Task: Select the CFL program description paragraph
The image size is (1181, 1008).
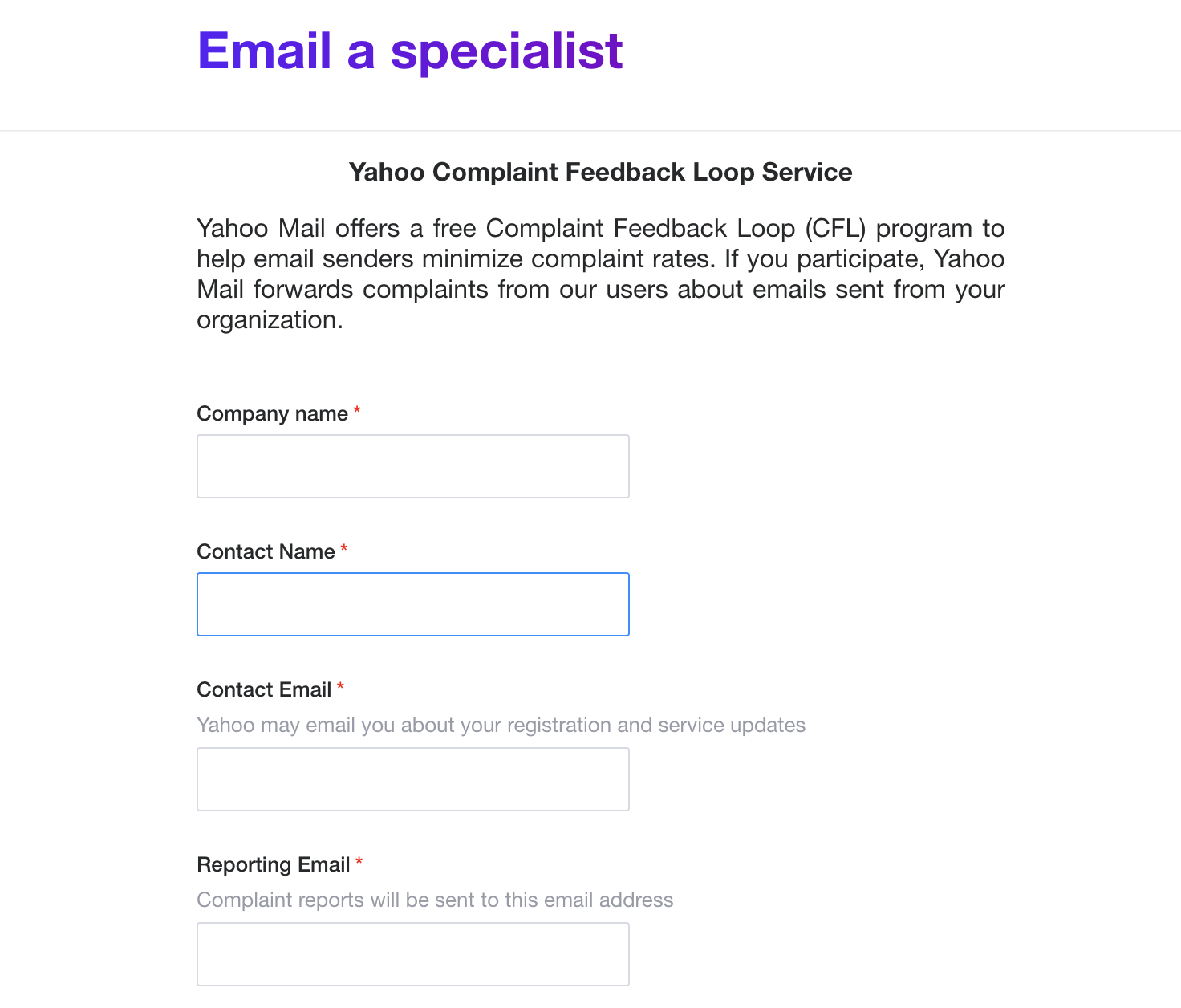Action: tap(600, 273)
